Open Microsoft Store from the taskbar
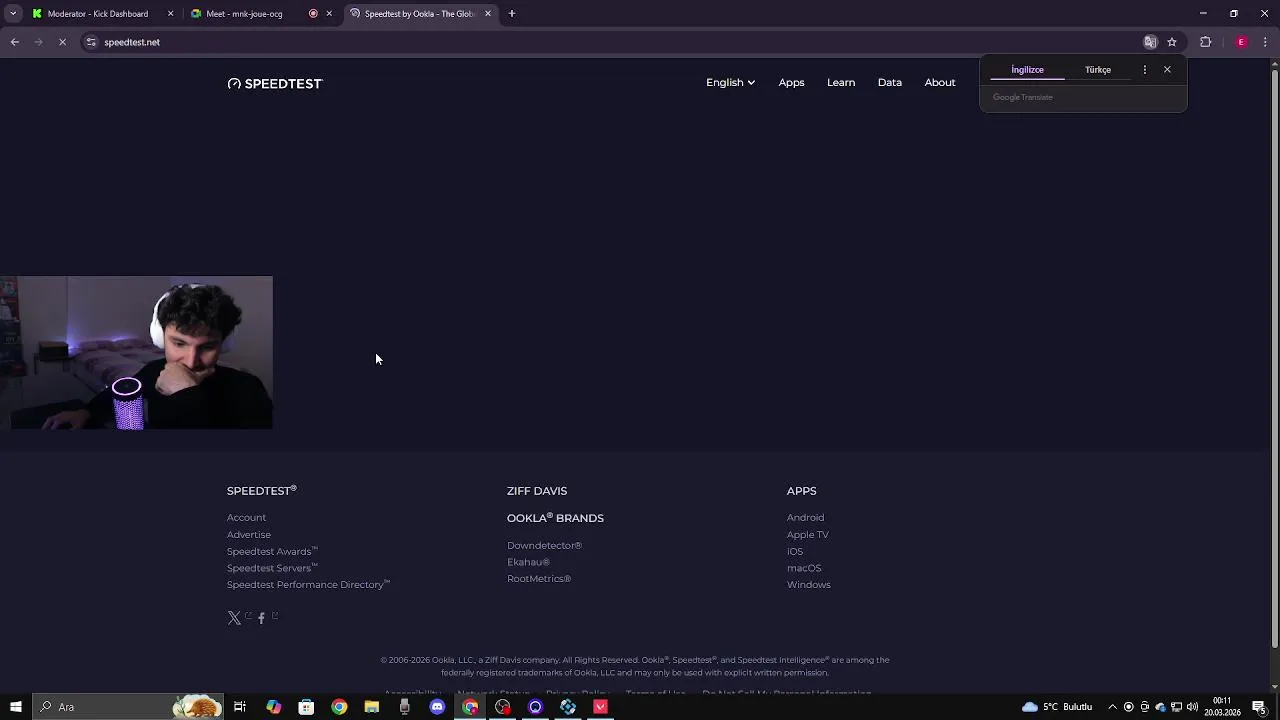Image resolution: width=1280 pixels, height=720 pixels. click(306, 707)
